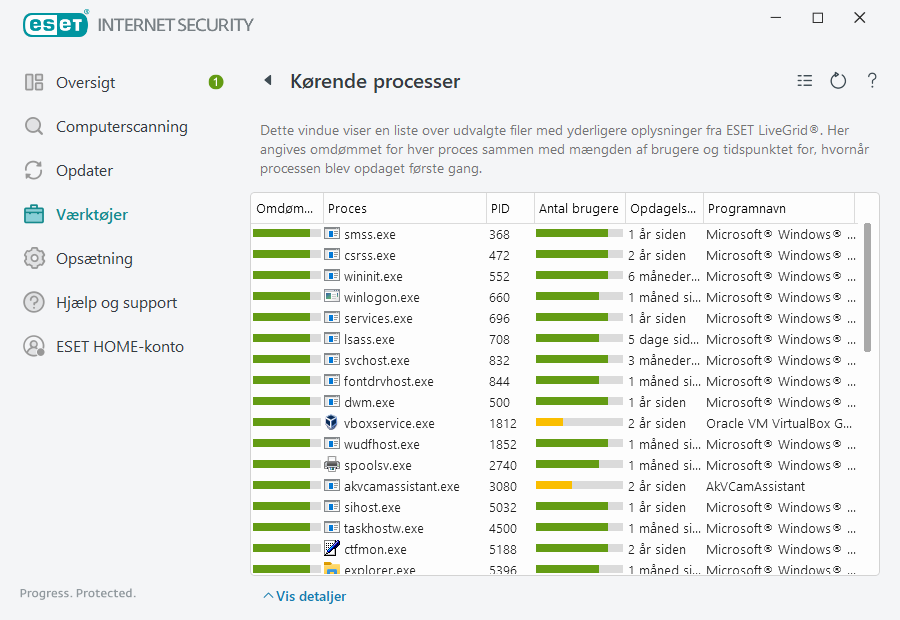The width and height of the screenshot is (900, 620).
Task: Click the vboxservice.exe VirtualBox icon
Action: 332,423
